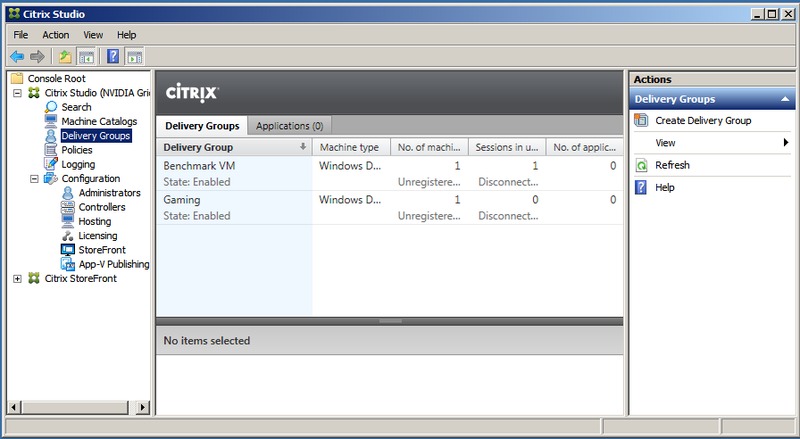Open the Licensing node

coord(97,236)
